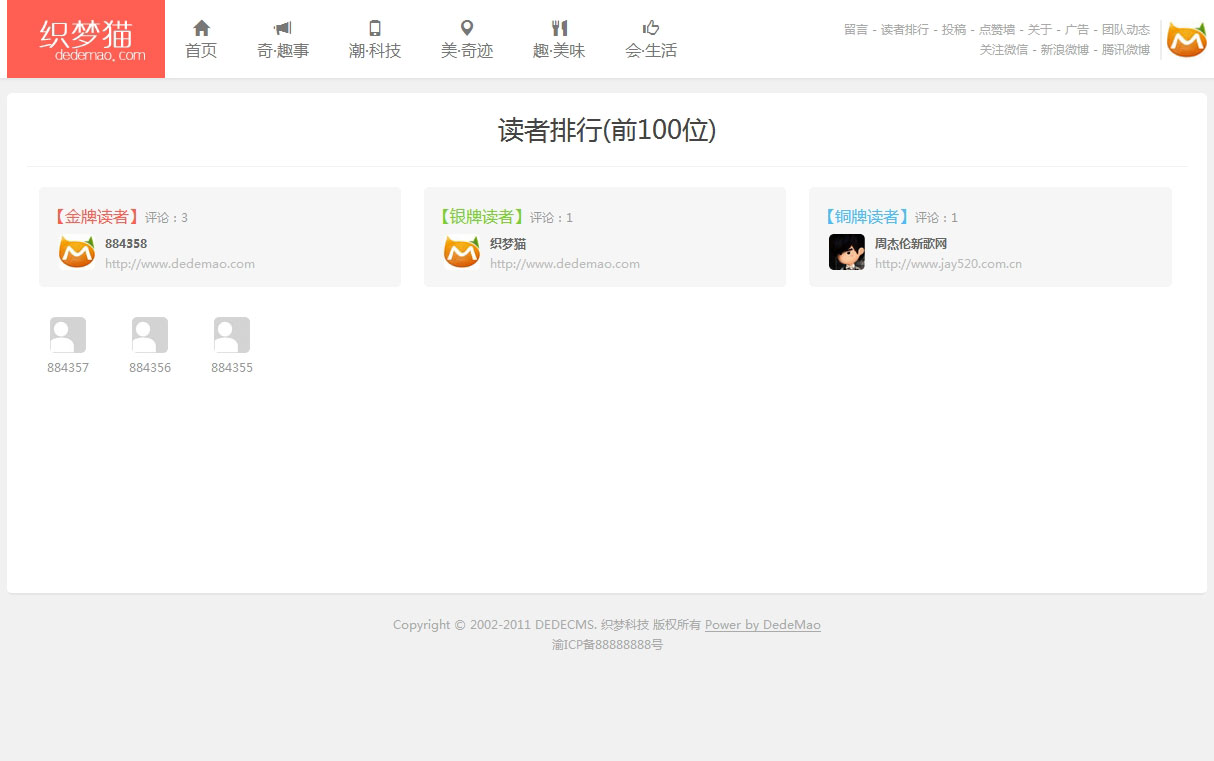1214x761 pixels.
Task: Follow the Power by DedeMao footer link
Action: coord(762,625)
